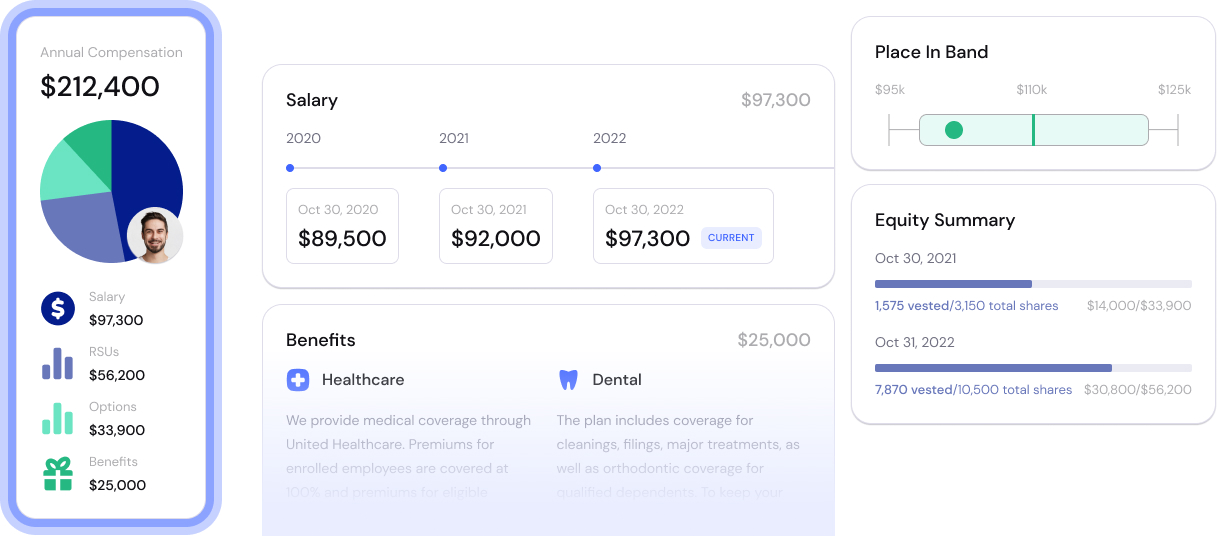
Task: Click the Oct 31, 2022 equity progress bar
Action: tap(1033, 368)
